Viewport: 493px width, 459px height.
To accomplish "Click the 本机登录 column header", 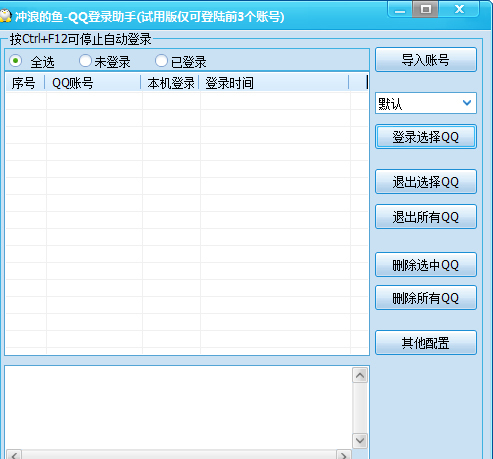I will click(170, 83).
